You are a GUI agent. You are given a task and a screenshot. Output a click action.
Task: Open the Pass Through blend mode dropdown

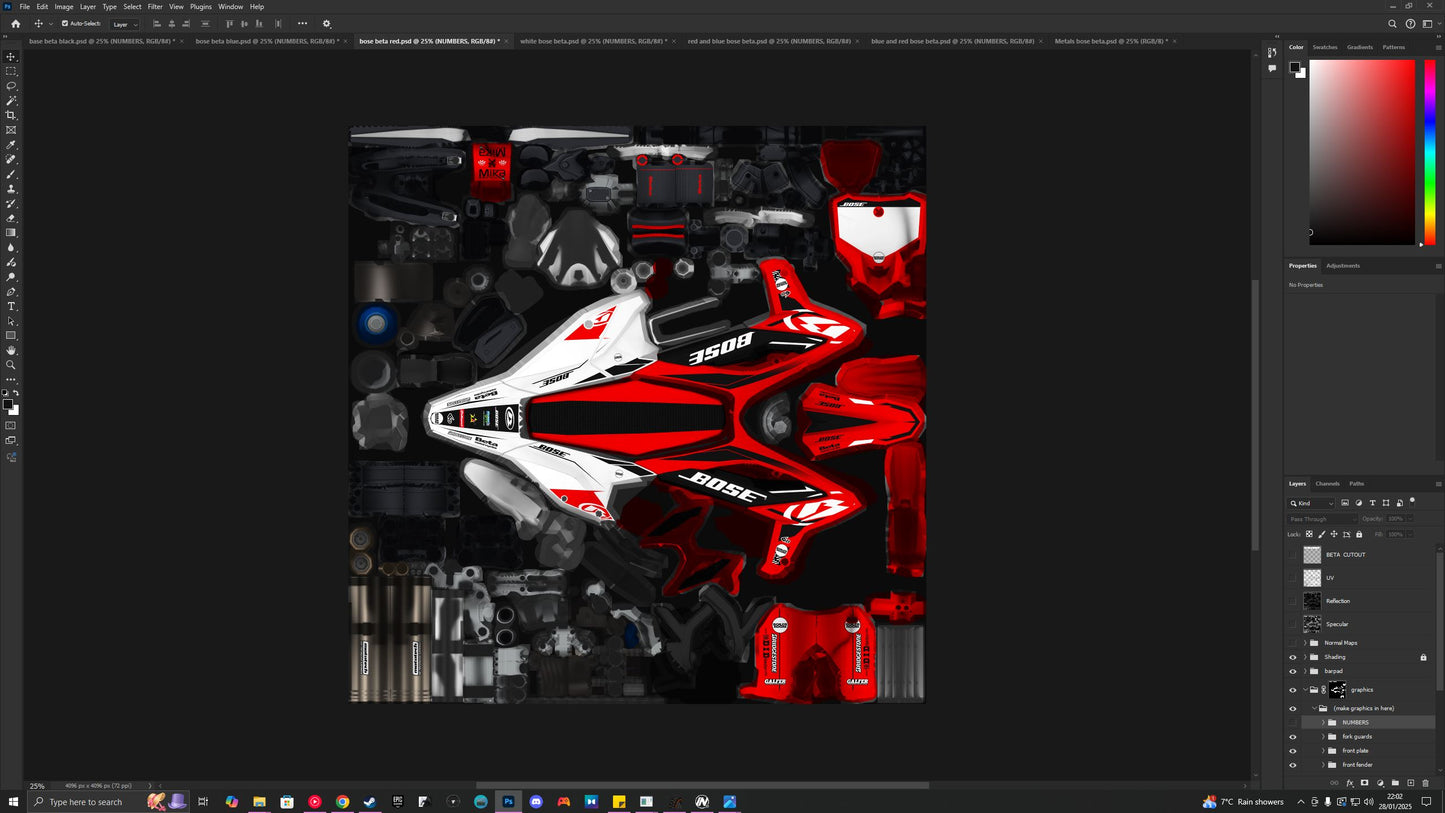(x=1322, y=519)
